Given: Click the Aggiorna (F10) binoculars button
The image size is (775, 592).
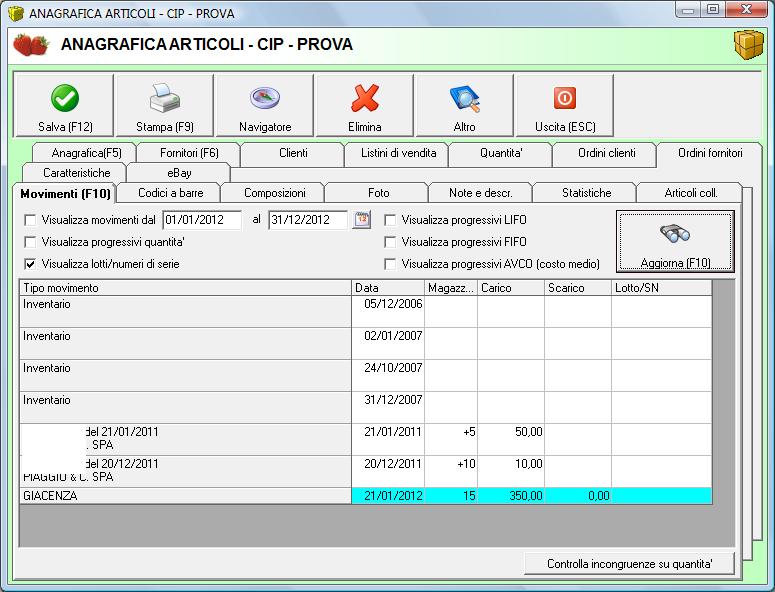Looking at the screenshot, I should point(675,242).
